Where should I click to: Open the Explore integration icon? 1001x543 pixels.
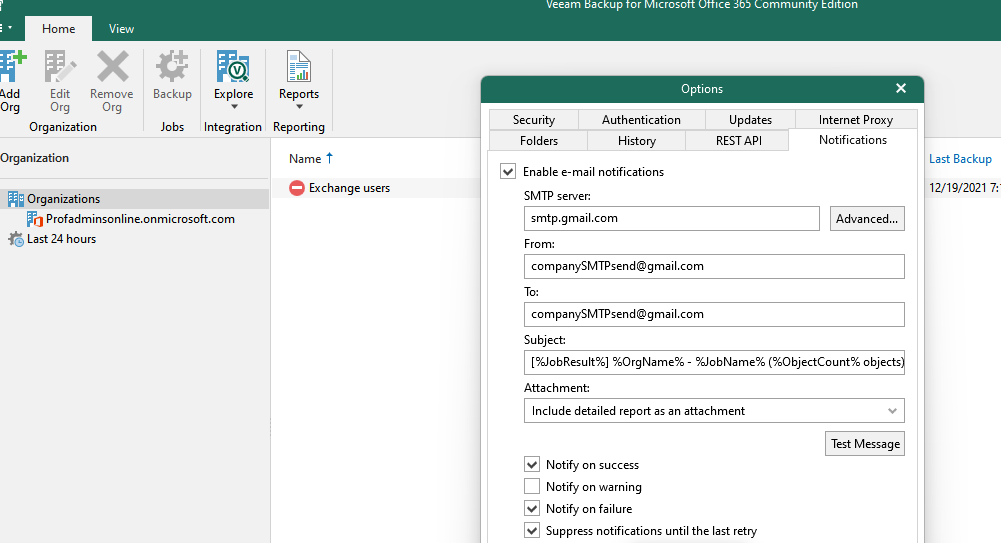(x=233, y=67)
